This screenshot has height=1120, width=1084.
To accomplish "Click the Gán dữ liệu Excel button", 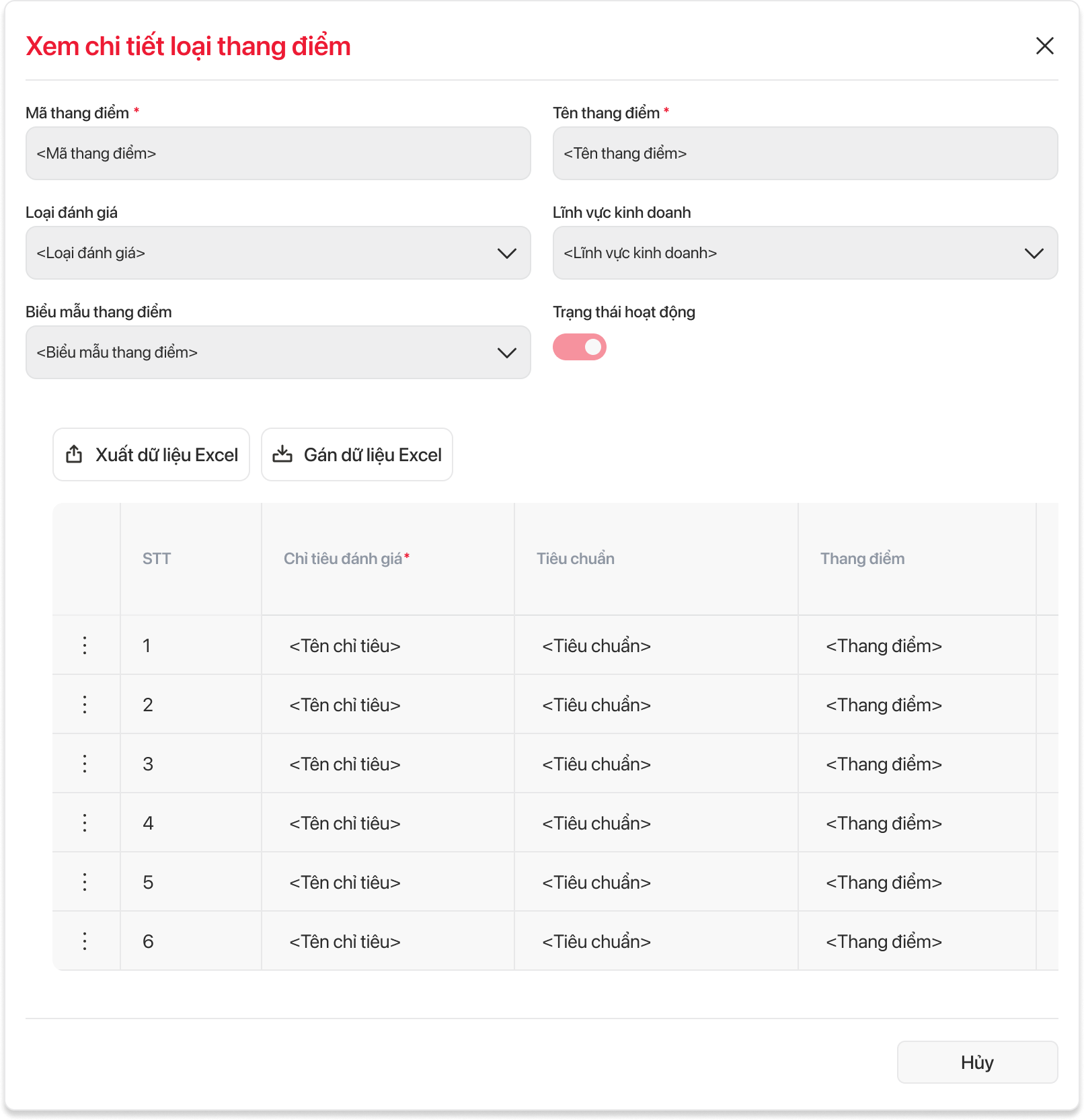I will [x=357, y=454].
